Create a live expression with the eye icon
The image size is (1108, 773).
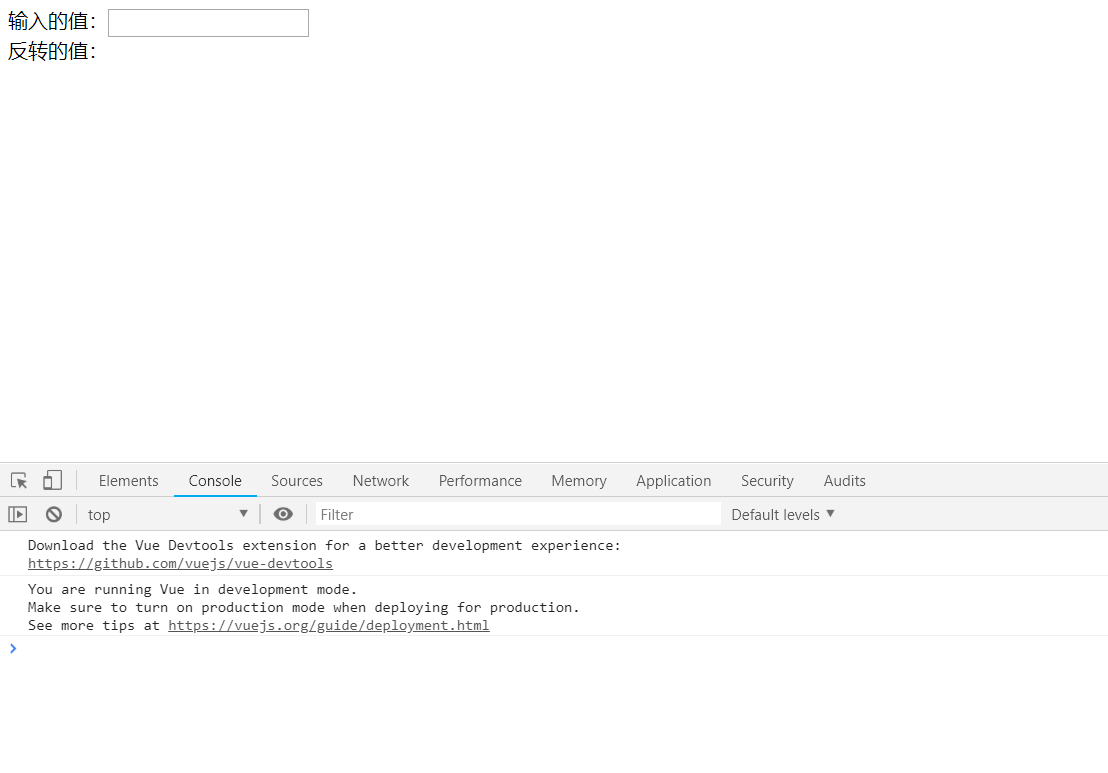tap(283, 514)
